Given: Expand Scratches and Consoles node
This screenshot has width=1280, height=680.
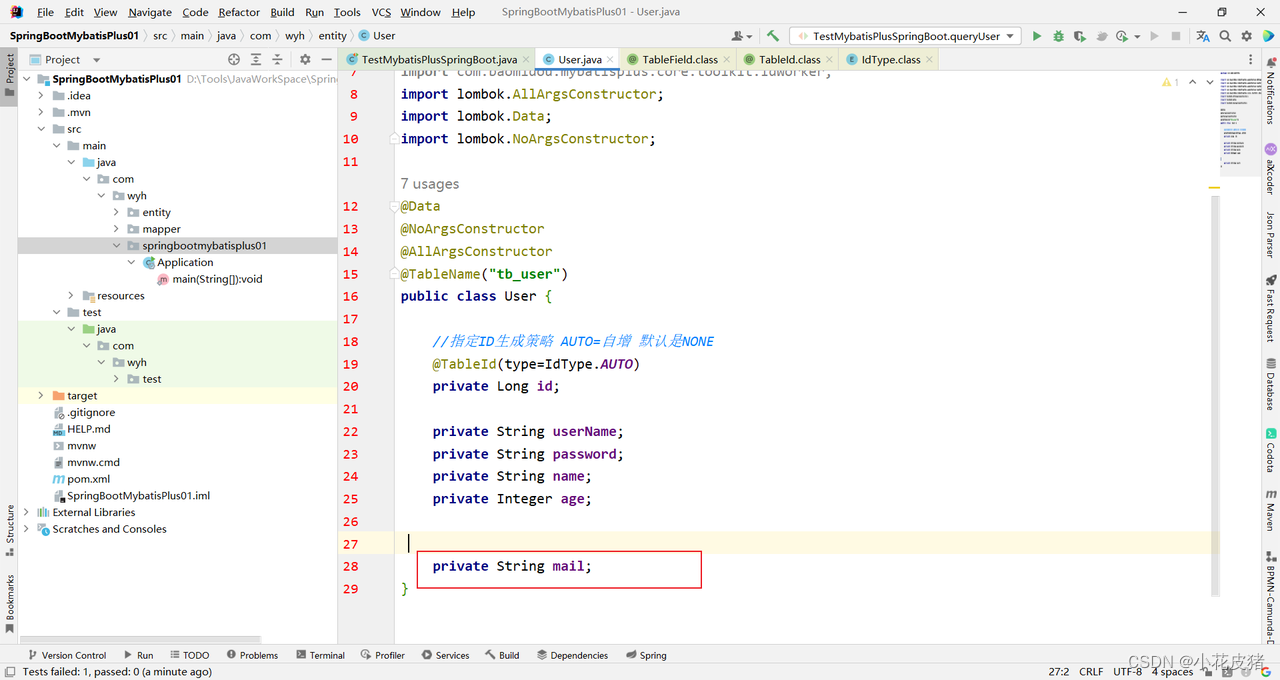Looking at the screenshot, I should (x=26, y=529).
